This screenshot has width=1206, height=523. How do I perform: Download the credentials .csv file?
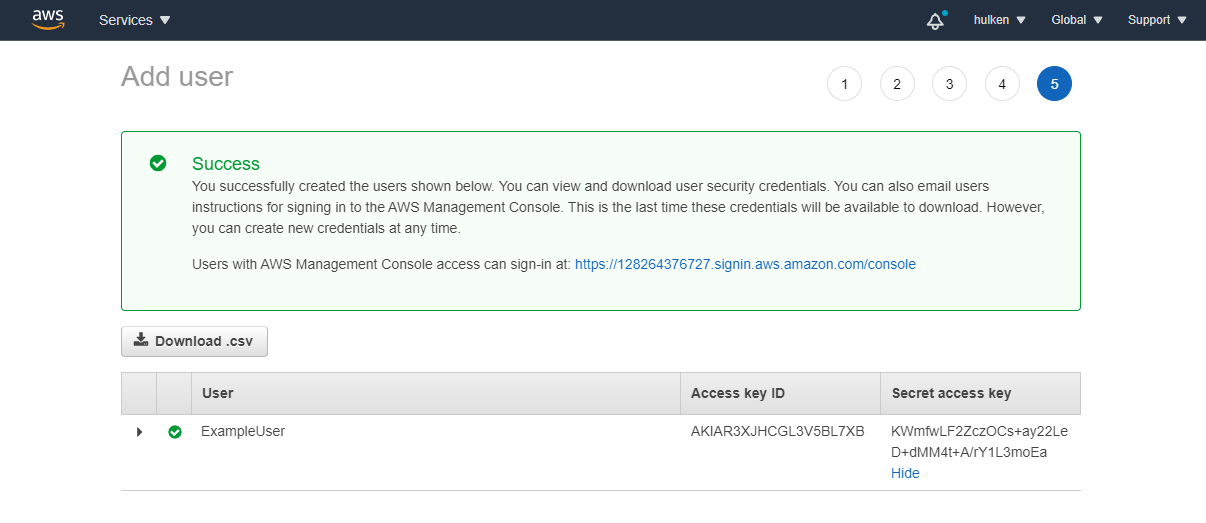194,341
